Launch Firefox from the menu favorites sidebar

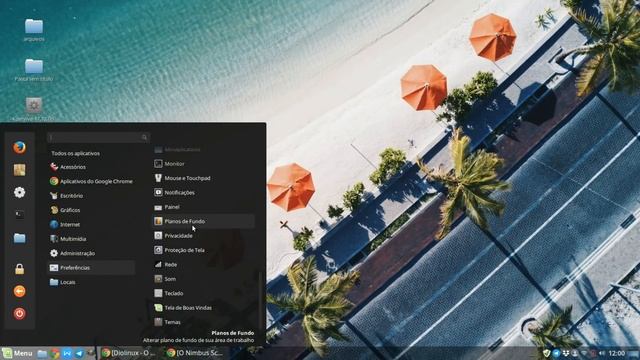pos(19,147)
